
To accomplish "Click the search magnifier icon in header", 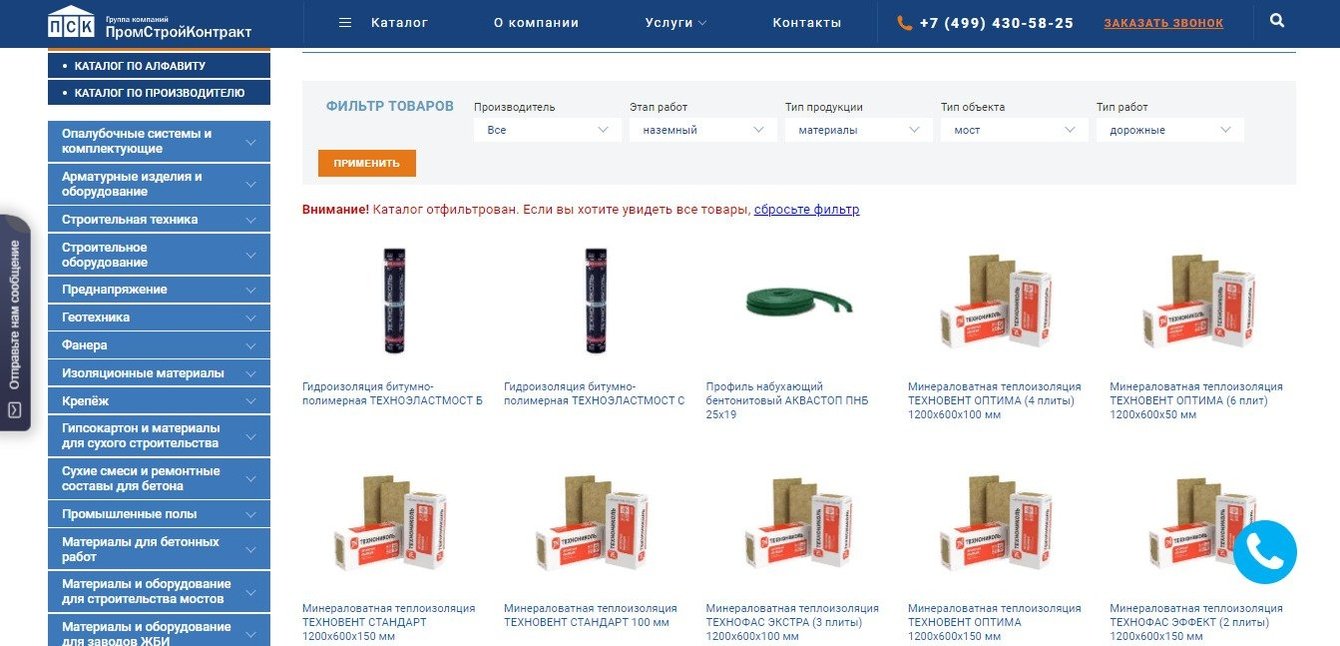I will 1277,20.
